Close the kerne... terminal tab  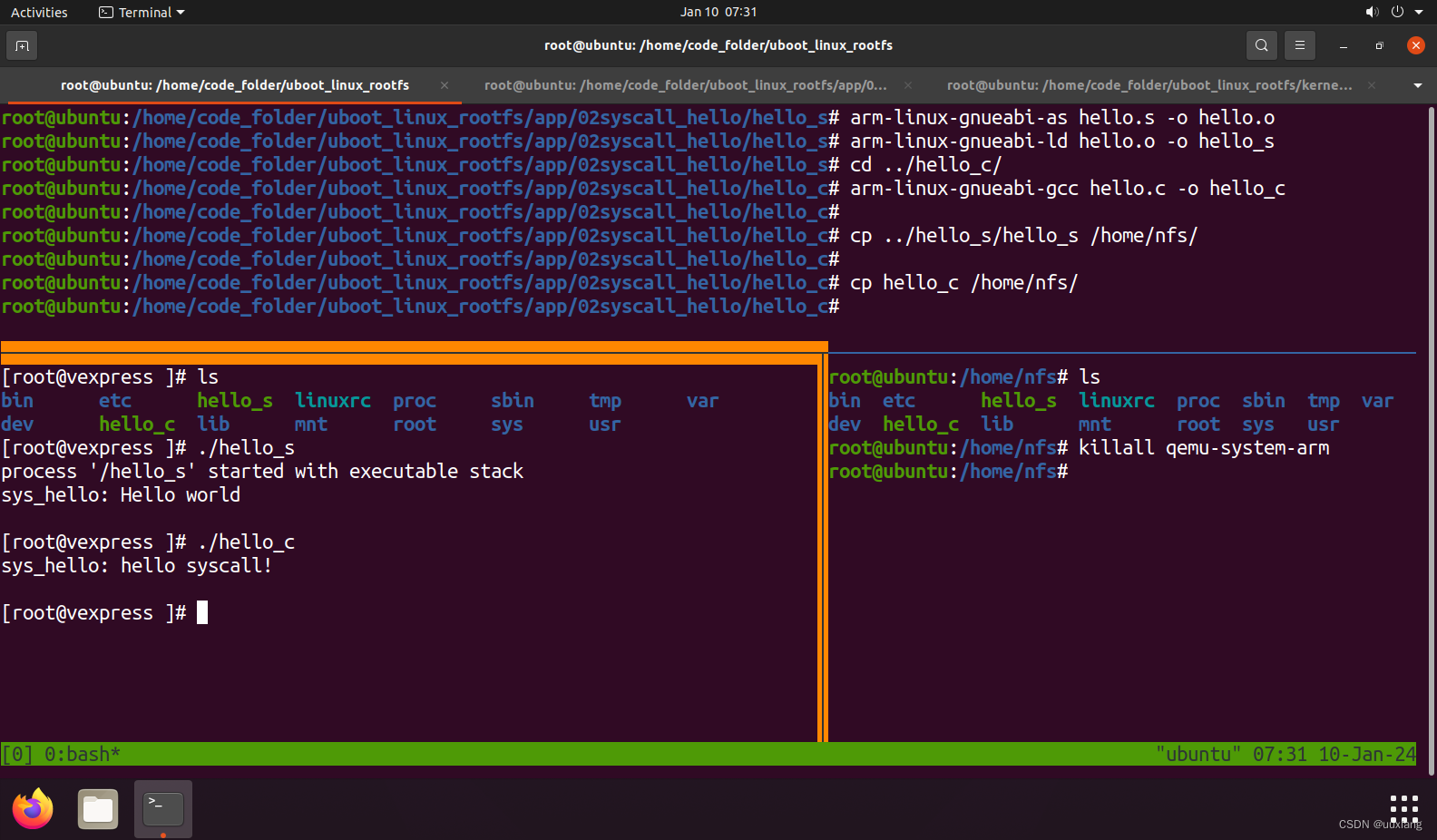click(x=1372, y=85)
